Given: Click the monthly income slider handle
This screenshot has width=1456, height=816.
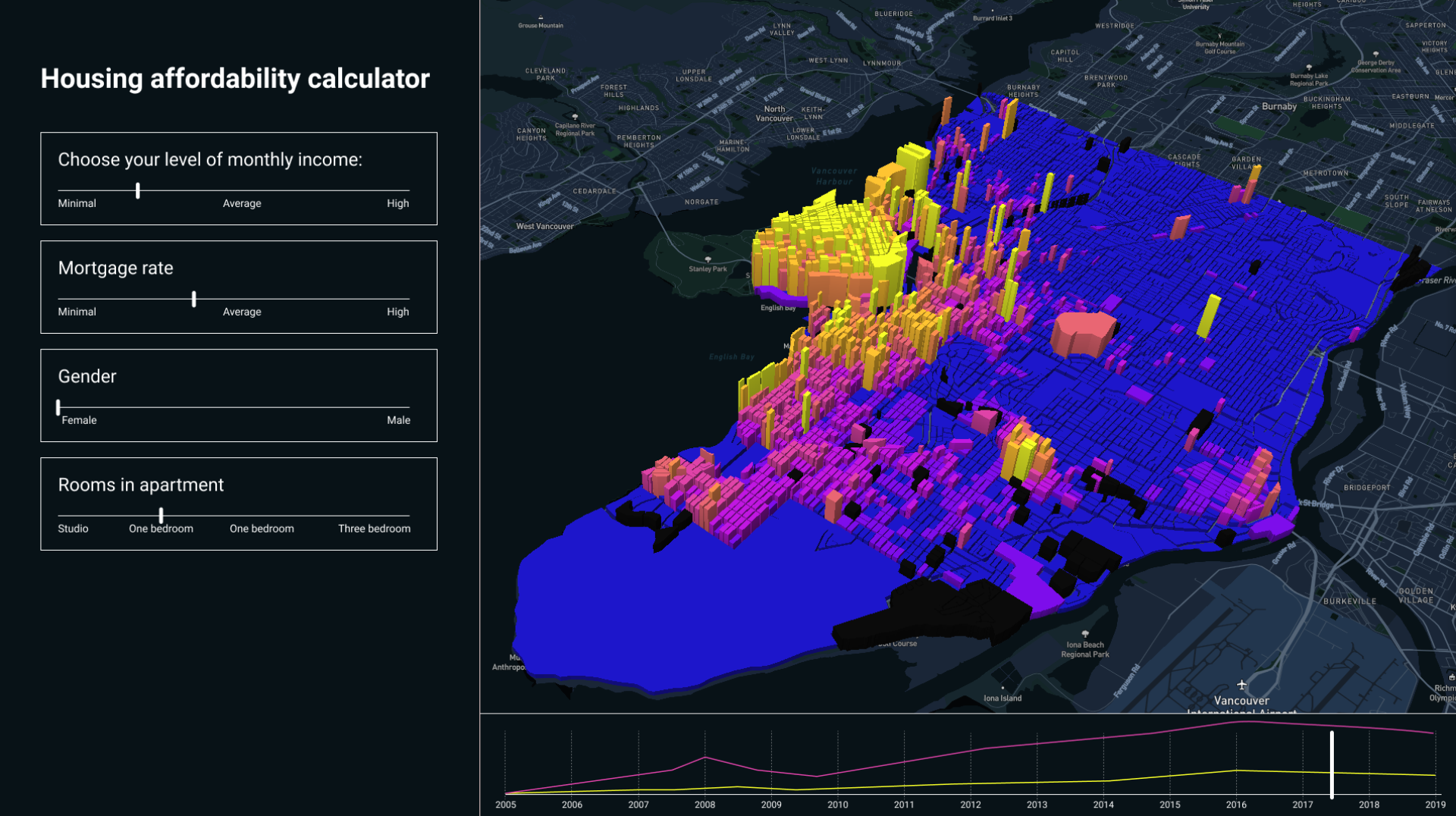Looking at the screenshot, I should (x=138, y=190).
